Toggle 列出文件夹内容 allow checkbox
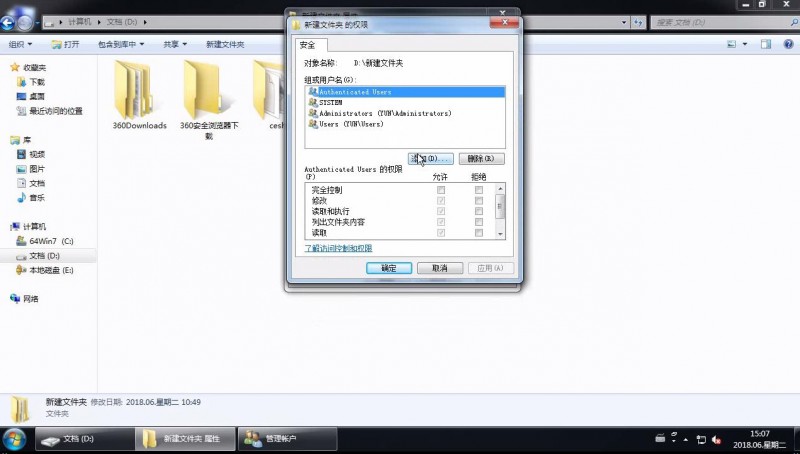This screenshot has width=800, height=454. point(441,222)
